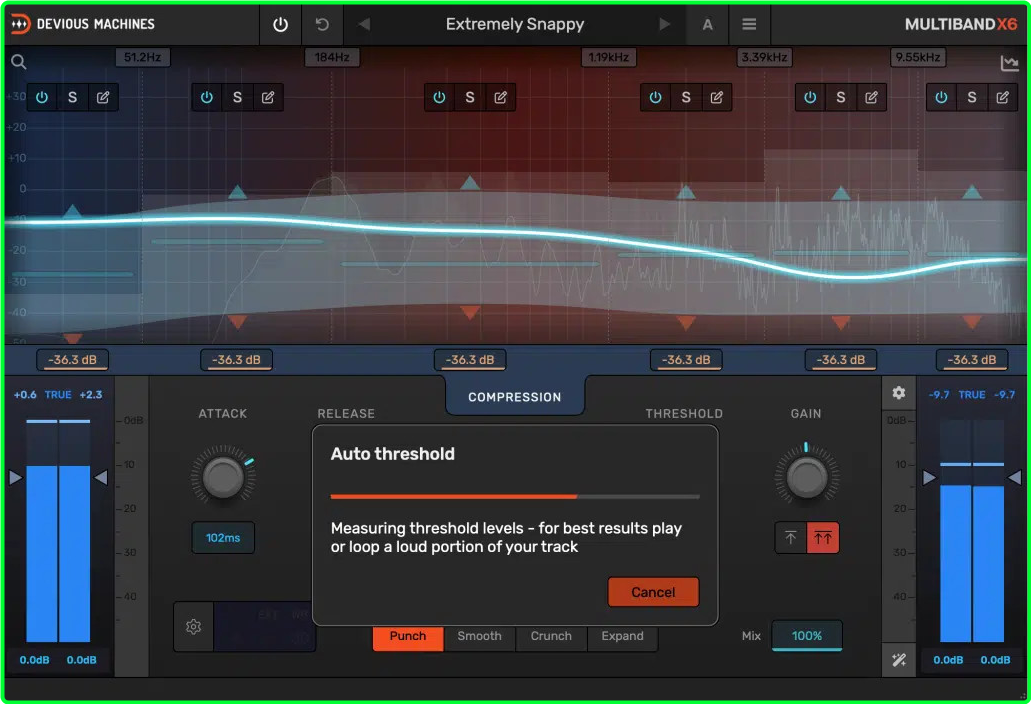Viewport: 1031px width, 704px height.
Task: Solo band 6 with its S button
Action: click(x=972, y=97)
